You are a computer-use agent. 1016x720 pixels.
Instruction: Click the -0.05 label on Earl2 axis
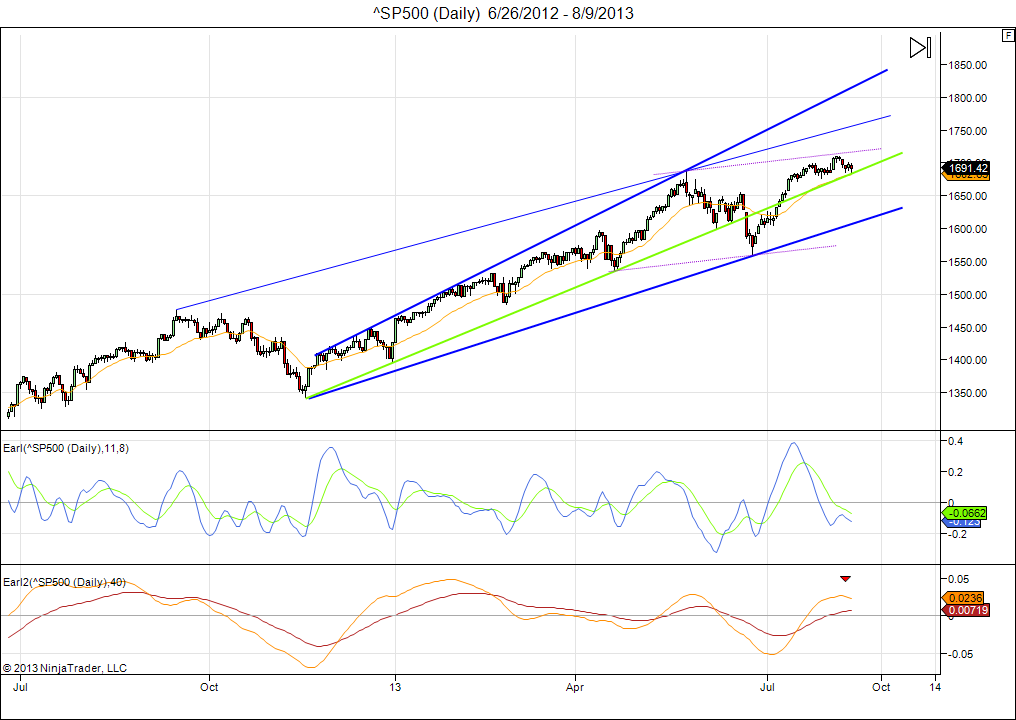point(958,653)
